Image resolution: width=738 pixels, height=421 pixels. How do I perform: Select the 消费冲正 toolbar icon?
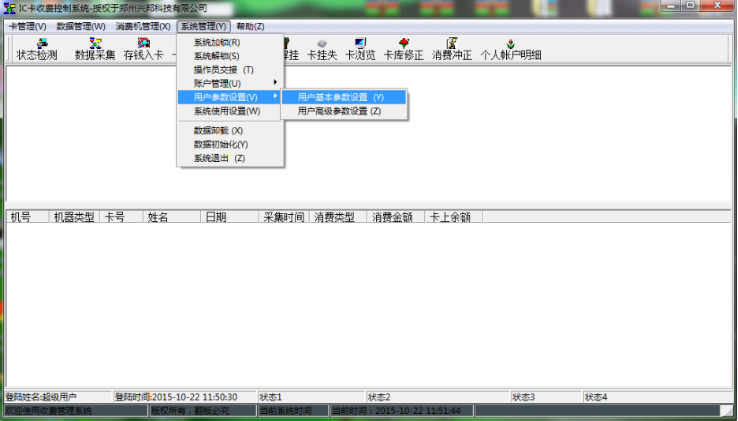click(451, 49)
